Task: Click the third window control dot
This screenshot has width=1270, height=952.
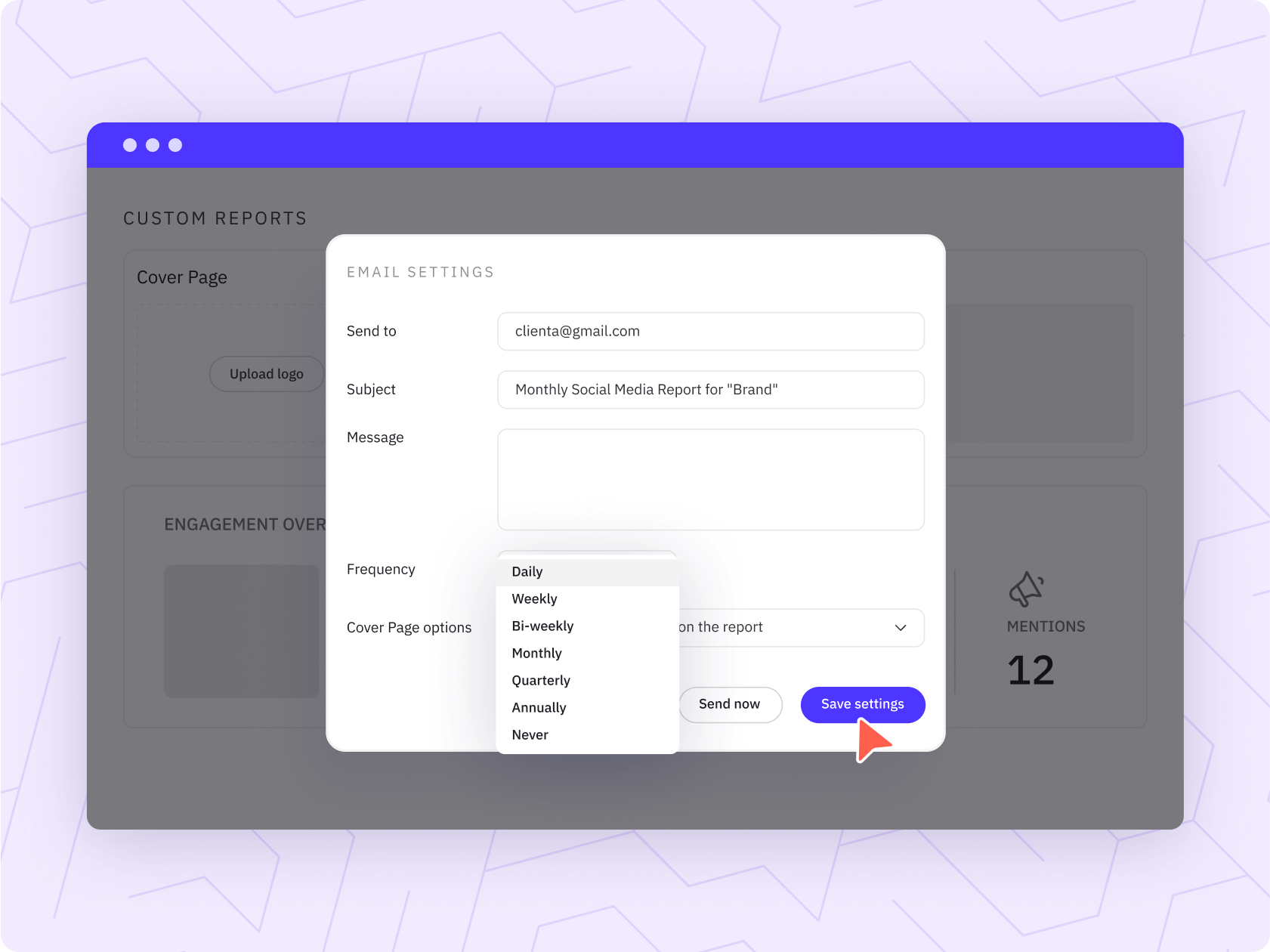Action: [x=175, y=145]
